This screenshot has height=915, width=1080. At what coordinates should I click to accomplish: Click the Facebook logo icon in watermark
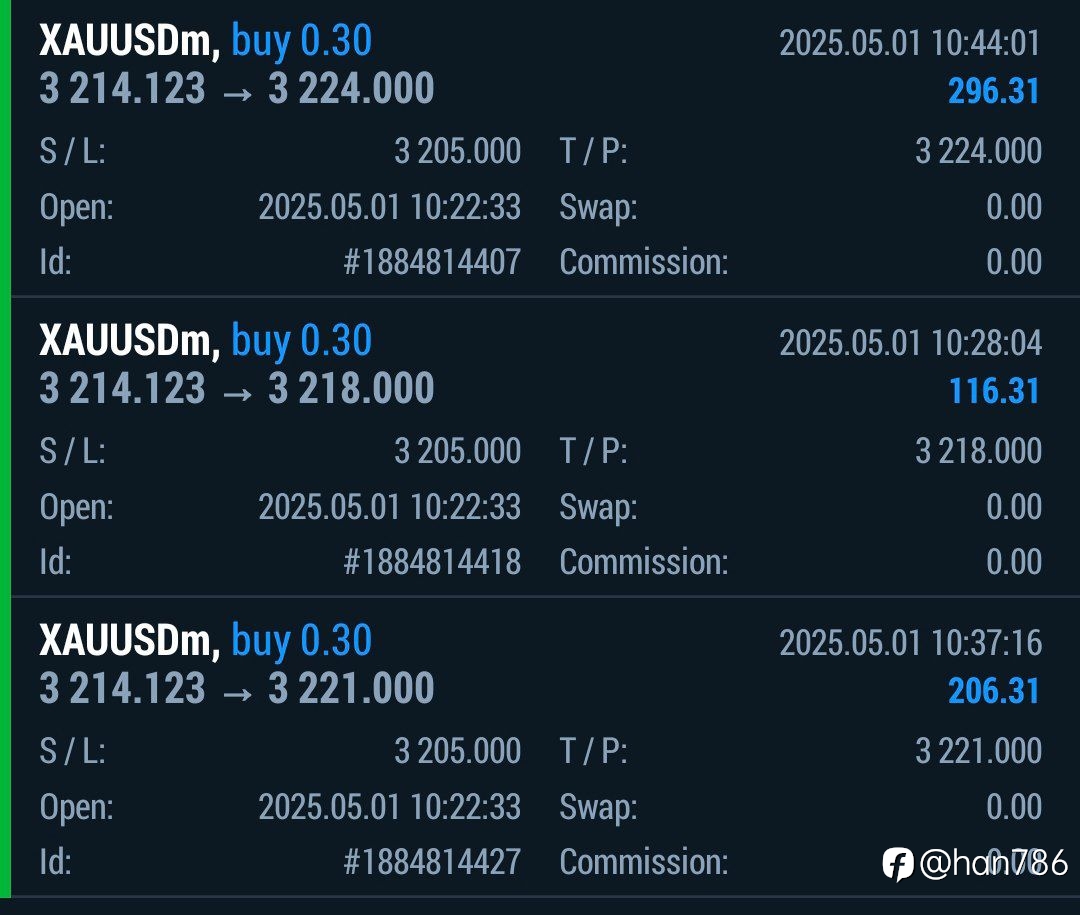[898, 863]
